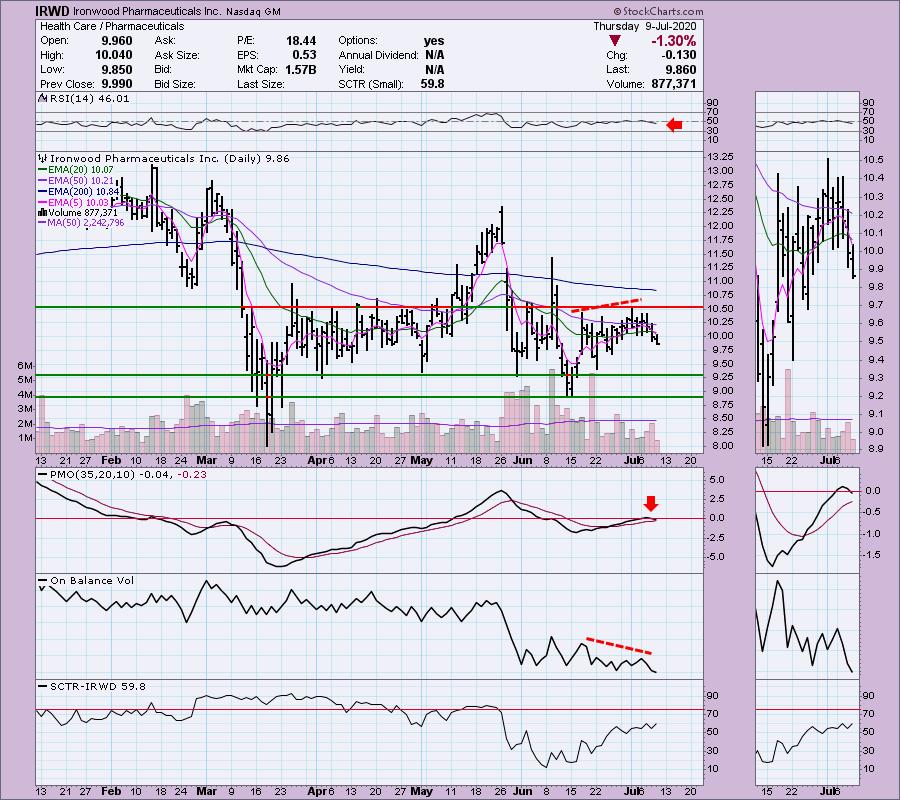The width and height of the screenshot is (900, 800).
Task: Click the dark blue swatch beside EMA(200)
Action: 42,191
